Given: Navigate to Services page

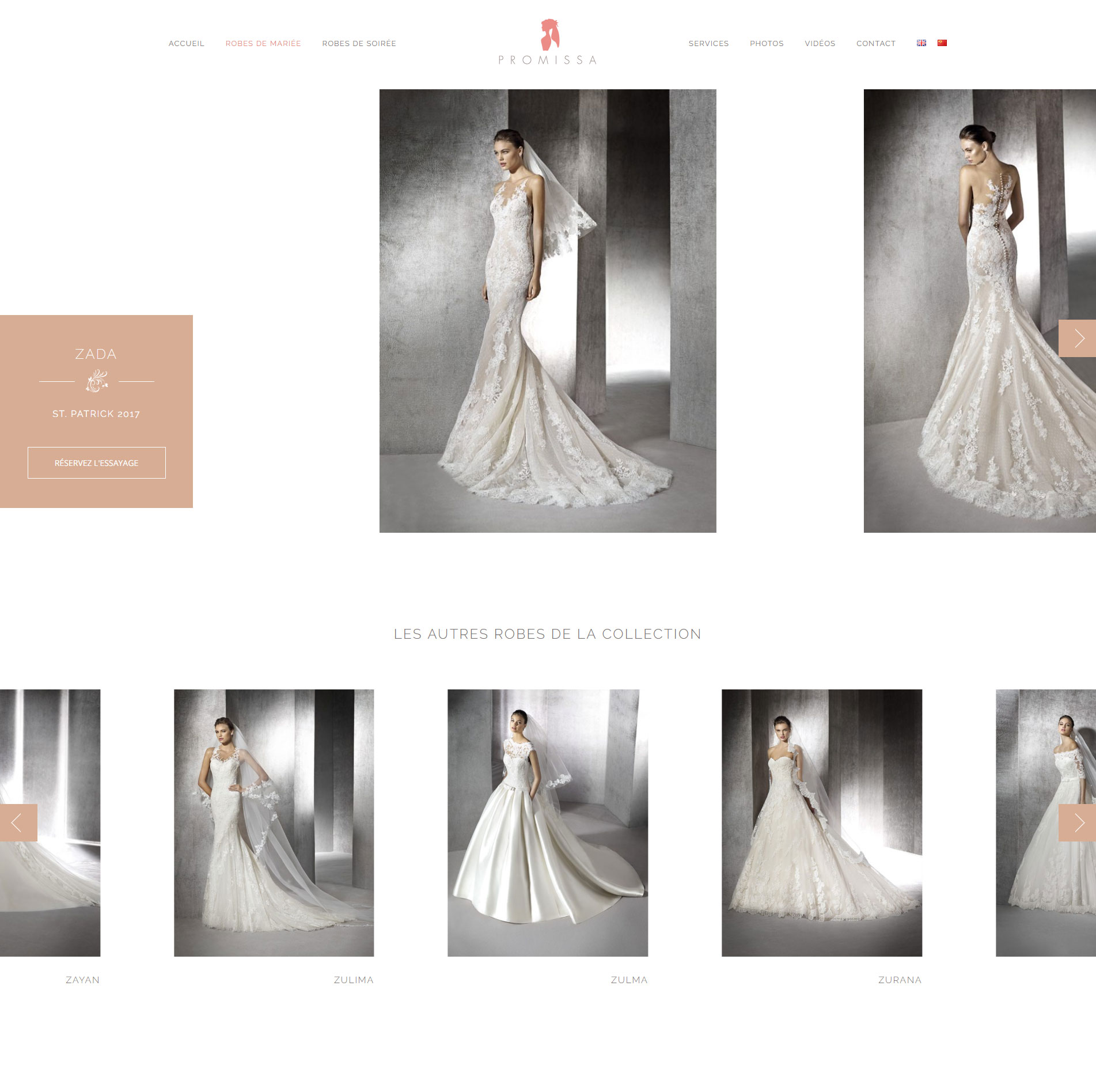Looking at the screenshot, I should (708, 44).
